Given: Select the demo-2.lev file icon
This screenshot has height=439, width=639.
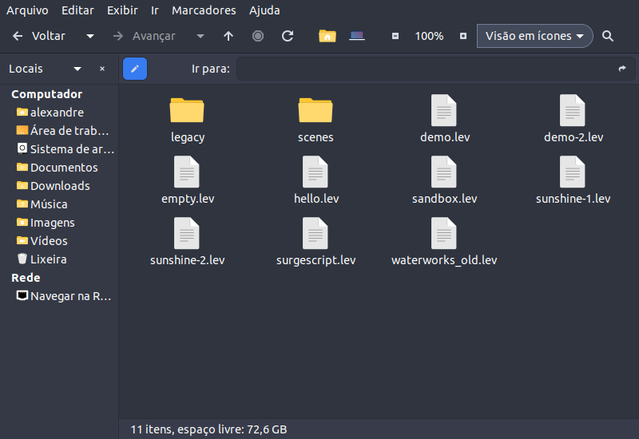Looking at the screenshot, I should pyautogui.click(x=573, y=110).
